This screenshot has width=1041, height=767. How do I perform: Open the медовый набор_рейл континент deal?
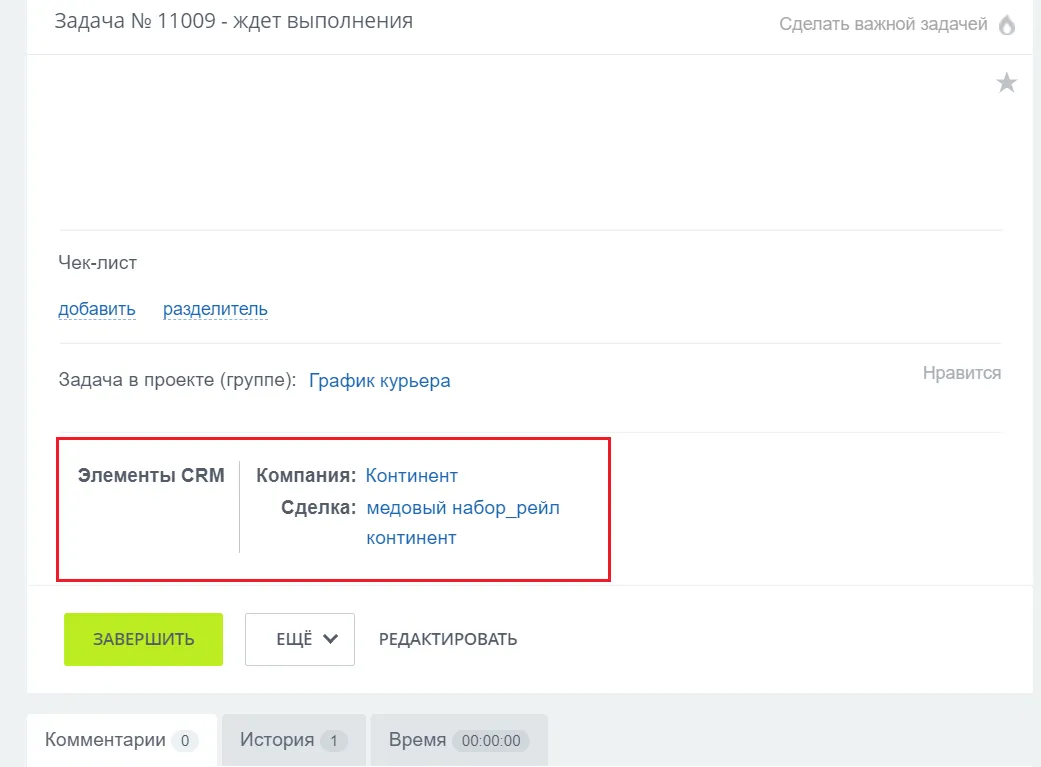464,507
